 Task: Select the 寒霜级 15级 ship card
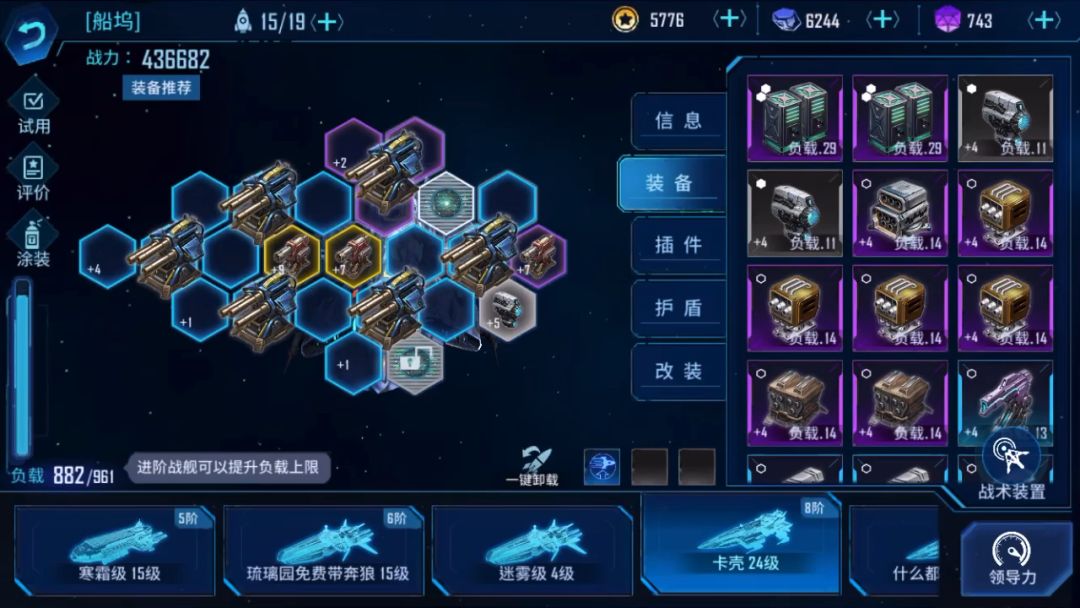point(114,551)
